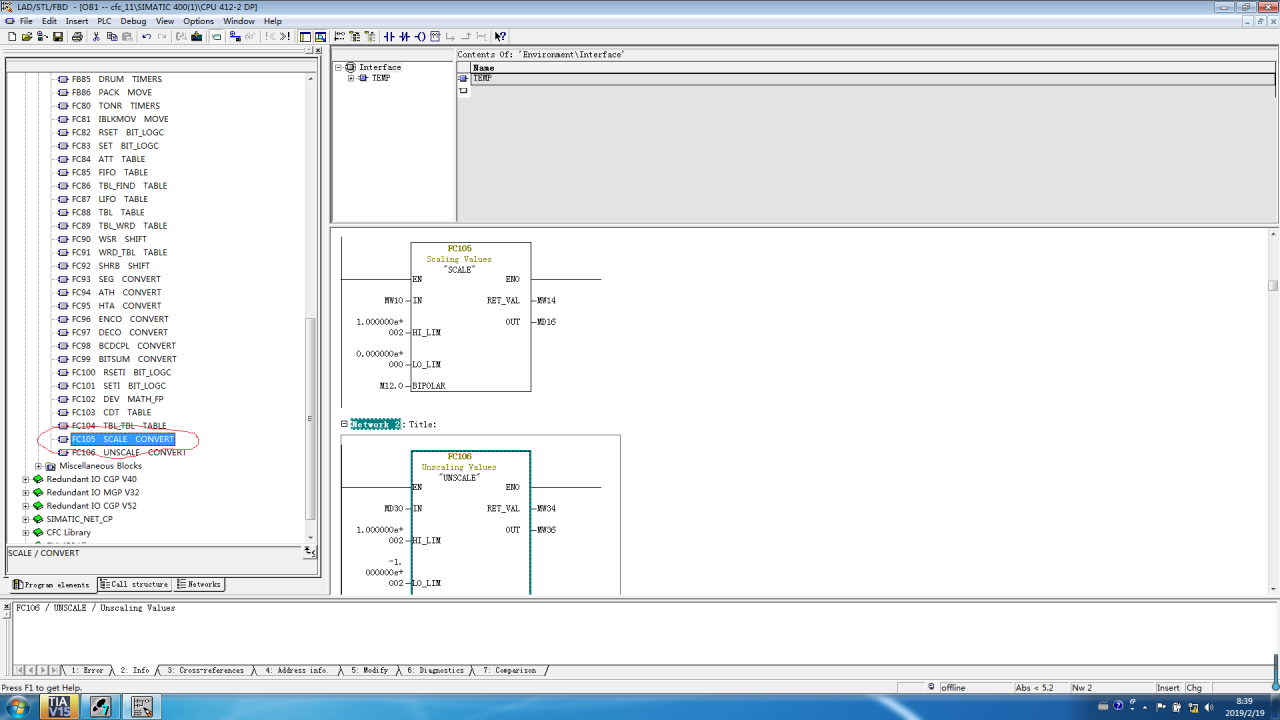The image size is (1280, 720).
Task: Expand the SIMATIC_NET_CP library
Action: [x=26, y=519]
